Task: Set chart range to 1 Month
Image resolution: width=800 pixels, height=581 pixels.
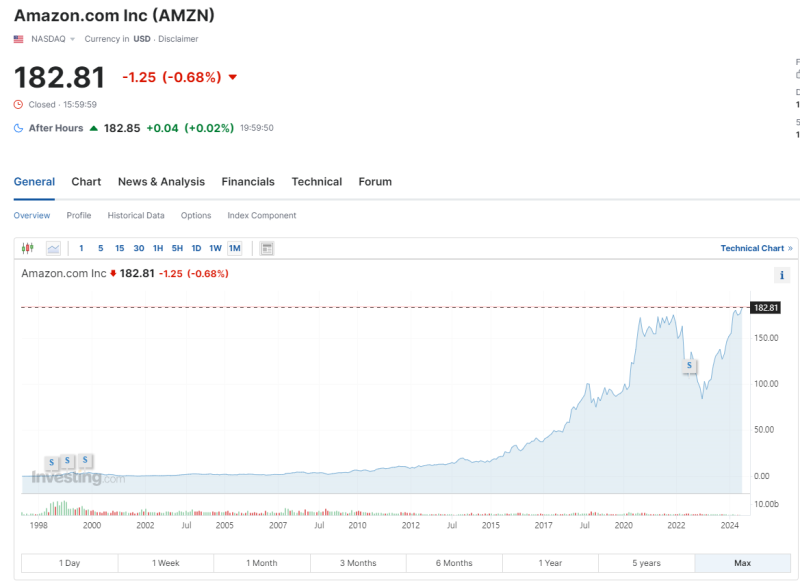Action: [262, 563]
